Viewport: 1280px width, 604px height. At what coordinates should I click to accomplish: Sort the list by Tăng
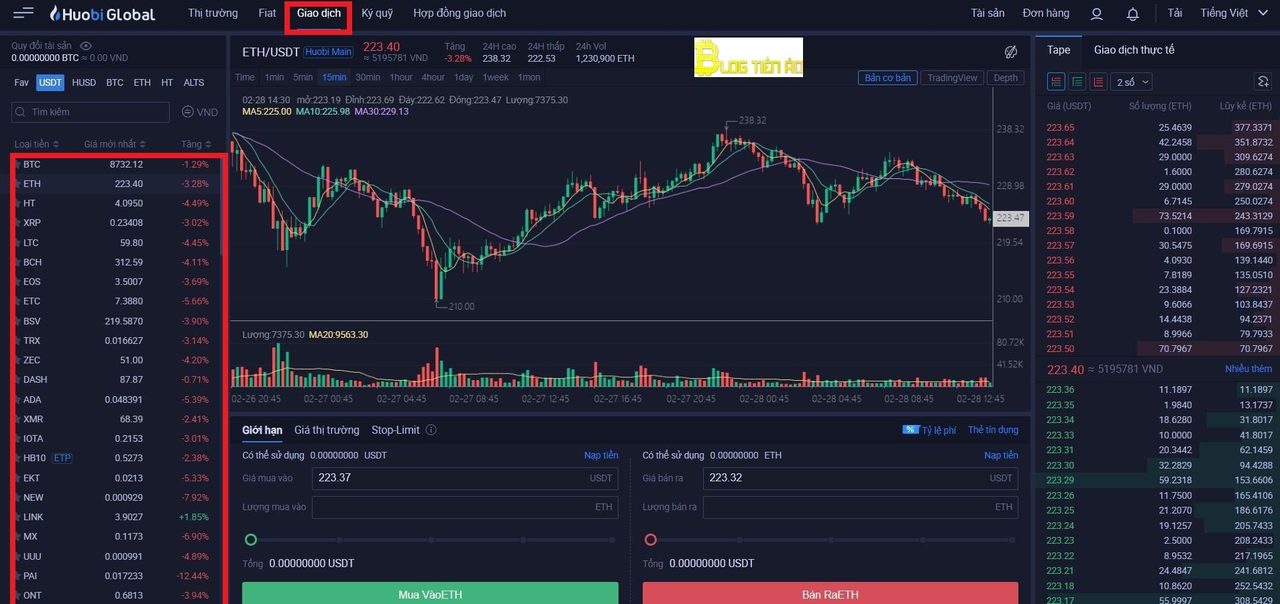coord(194,144)
